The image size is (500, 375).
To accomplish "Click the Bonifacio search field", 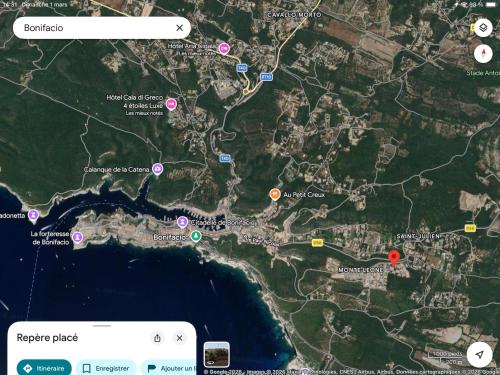I will tap(102, 28).
